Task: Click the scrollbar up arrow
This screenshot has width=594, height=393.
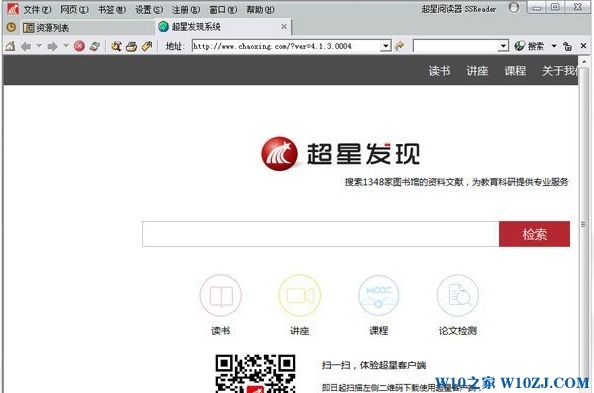Action: 584,61
